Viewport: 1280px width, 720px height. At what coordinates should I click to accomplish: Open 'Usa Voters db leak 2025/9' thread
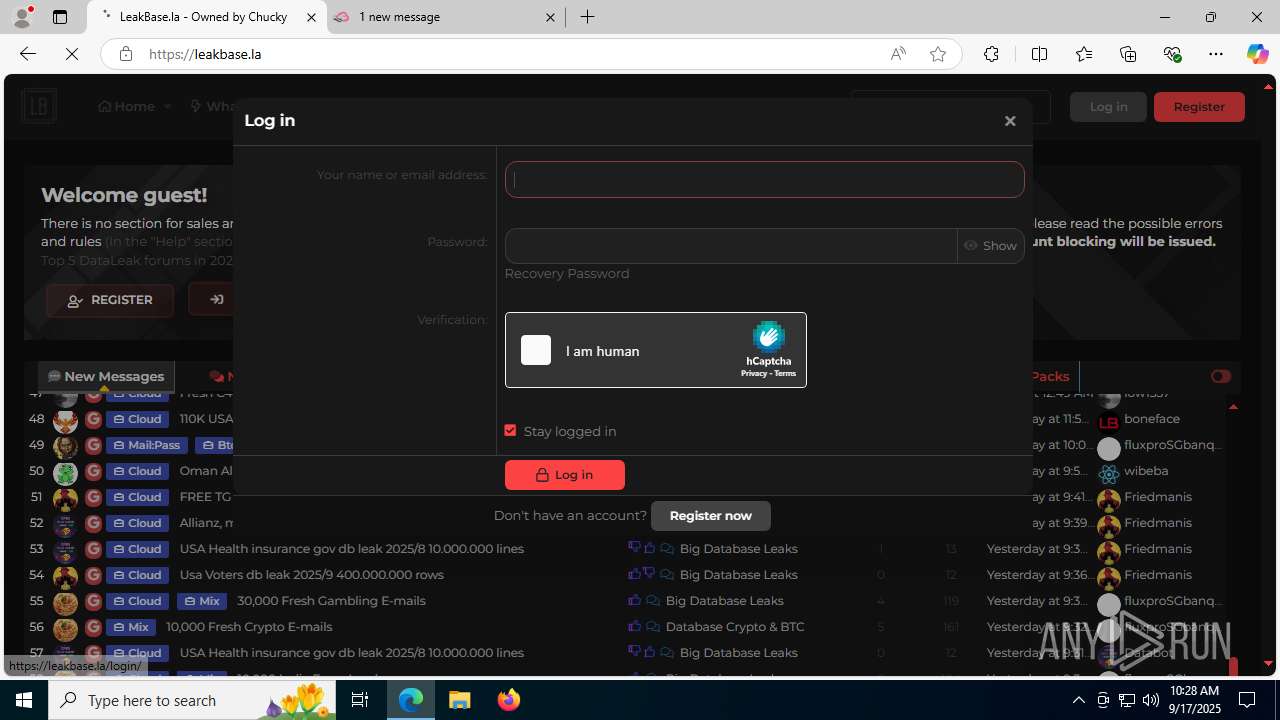(311, 575)
